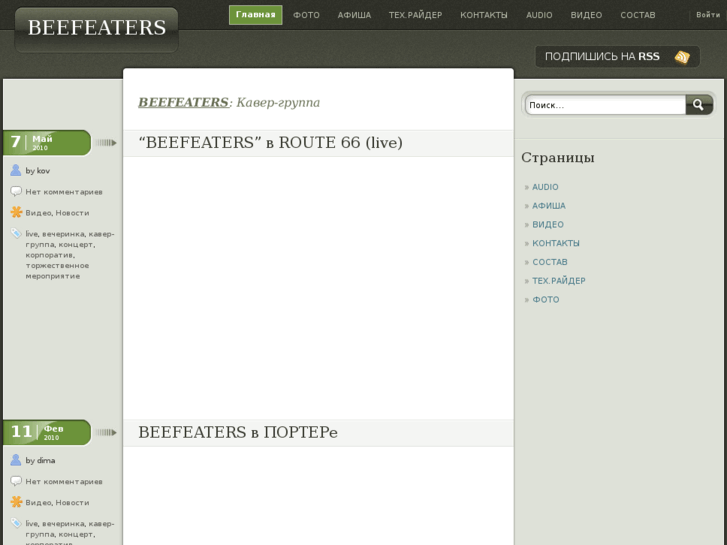
Task: Open Новости category on the 11 Фев post
Action: point(72,503)
